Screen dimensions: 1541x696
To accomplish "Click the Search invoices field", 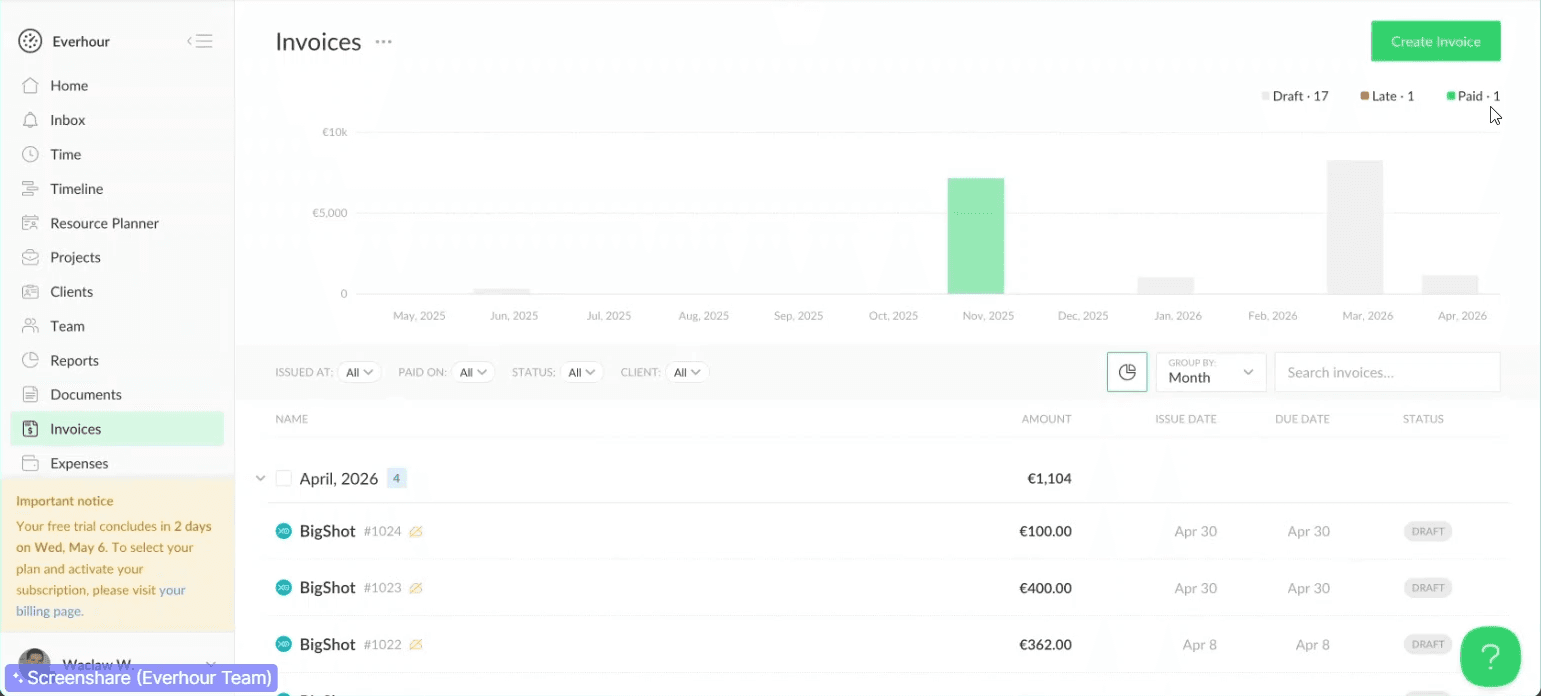I will (x=1388, y=372).
